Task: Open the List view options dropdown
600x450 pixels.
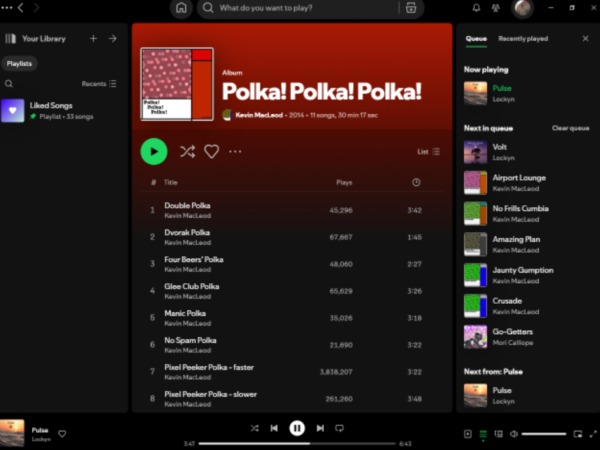Action: click(428, 152)
